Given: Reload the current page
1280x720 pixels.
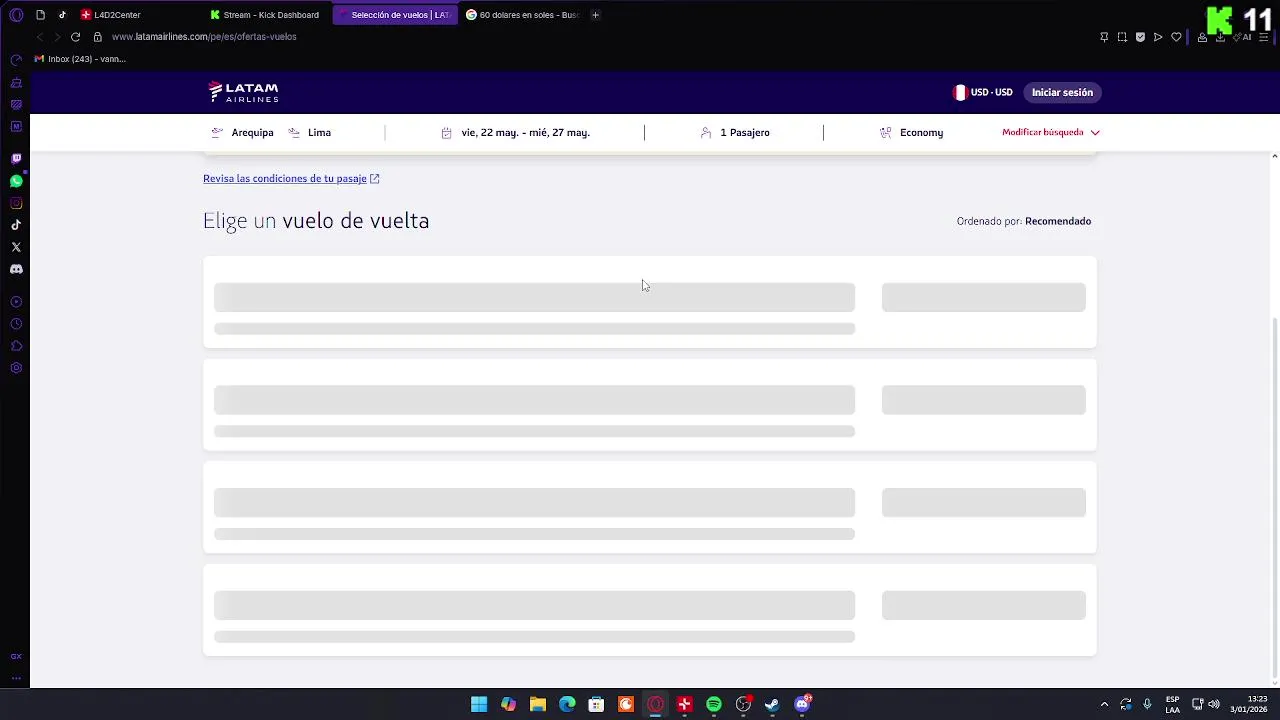Looking at the screenshot, I should [75, 37].
